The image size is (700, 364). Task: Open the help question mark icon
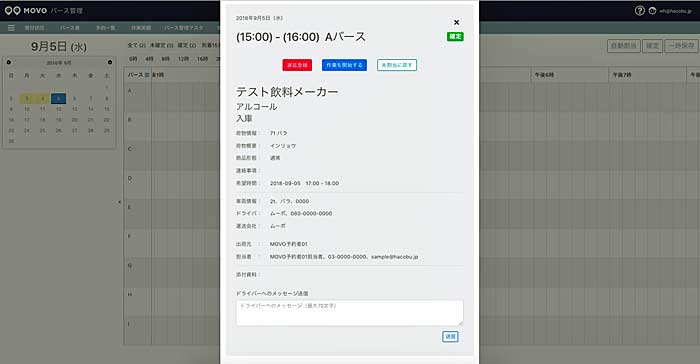pyautogui.click(x=640, y=10)
